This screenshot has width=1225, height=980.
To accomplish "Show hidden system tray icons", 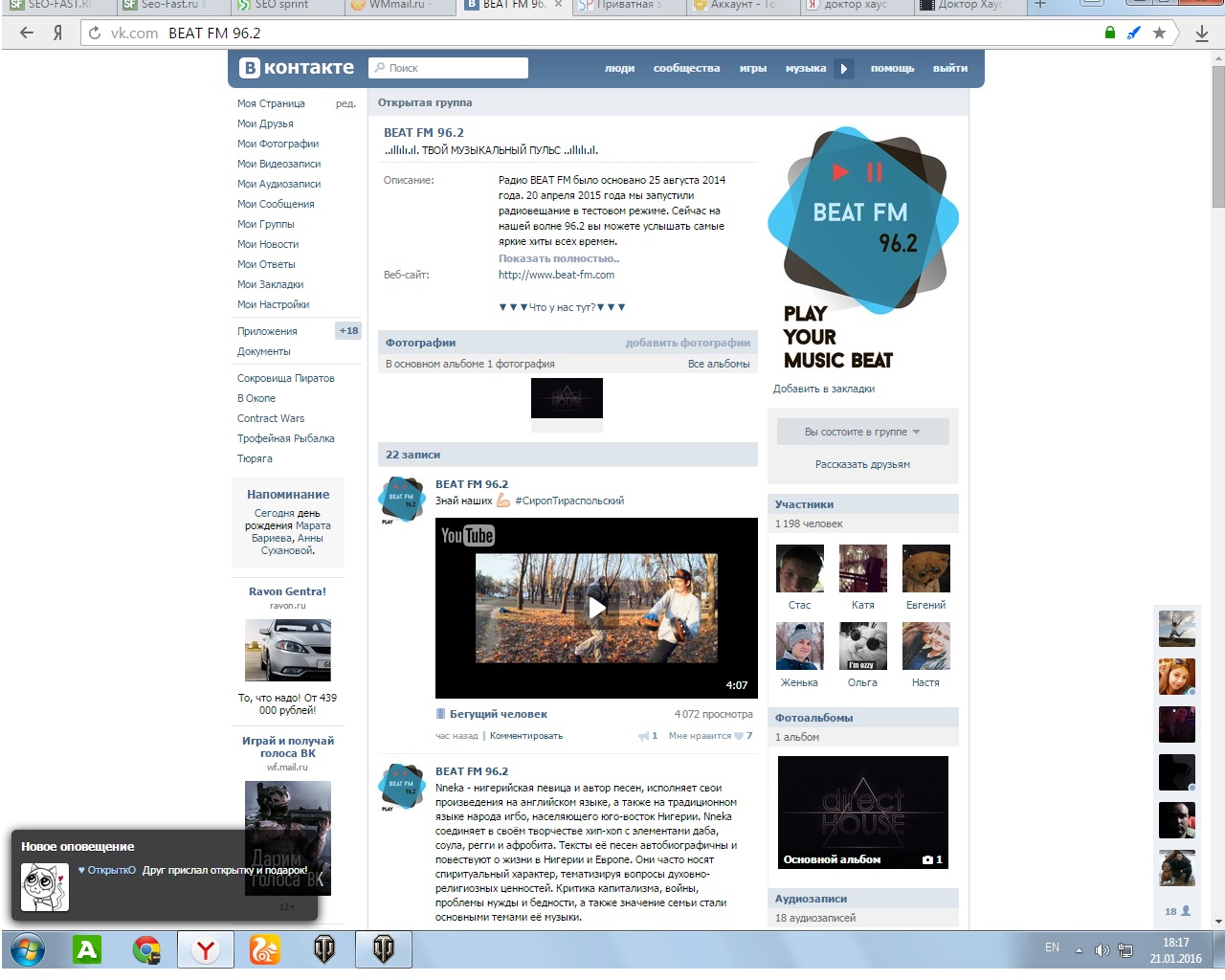I will (x=1079, y=950).
